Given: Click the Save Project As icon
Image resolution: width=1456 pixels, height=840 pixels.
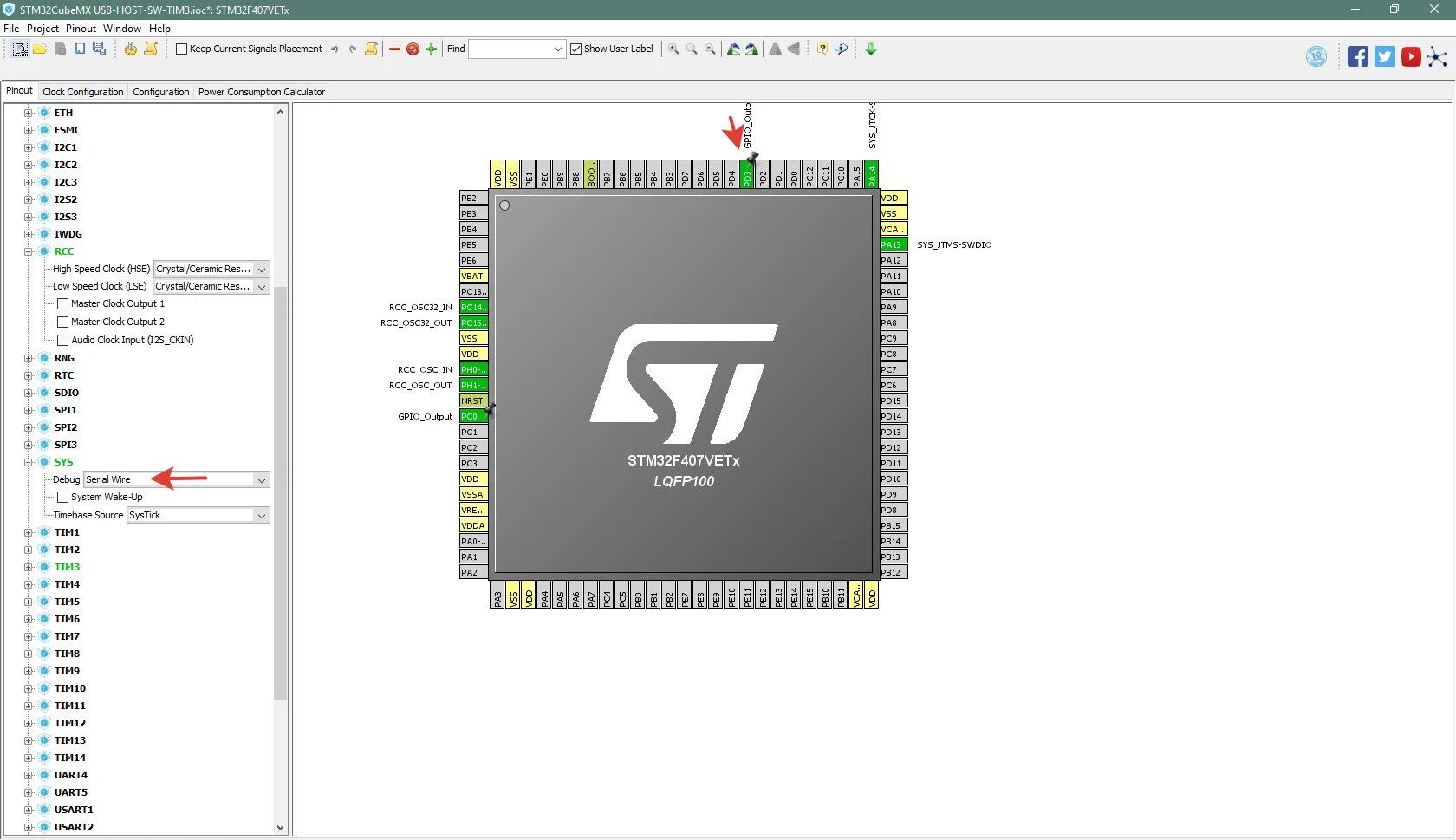Looking at the screenshot, I should (99, 49).
